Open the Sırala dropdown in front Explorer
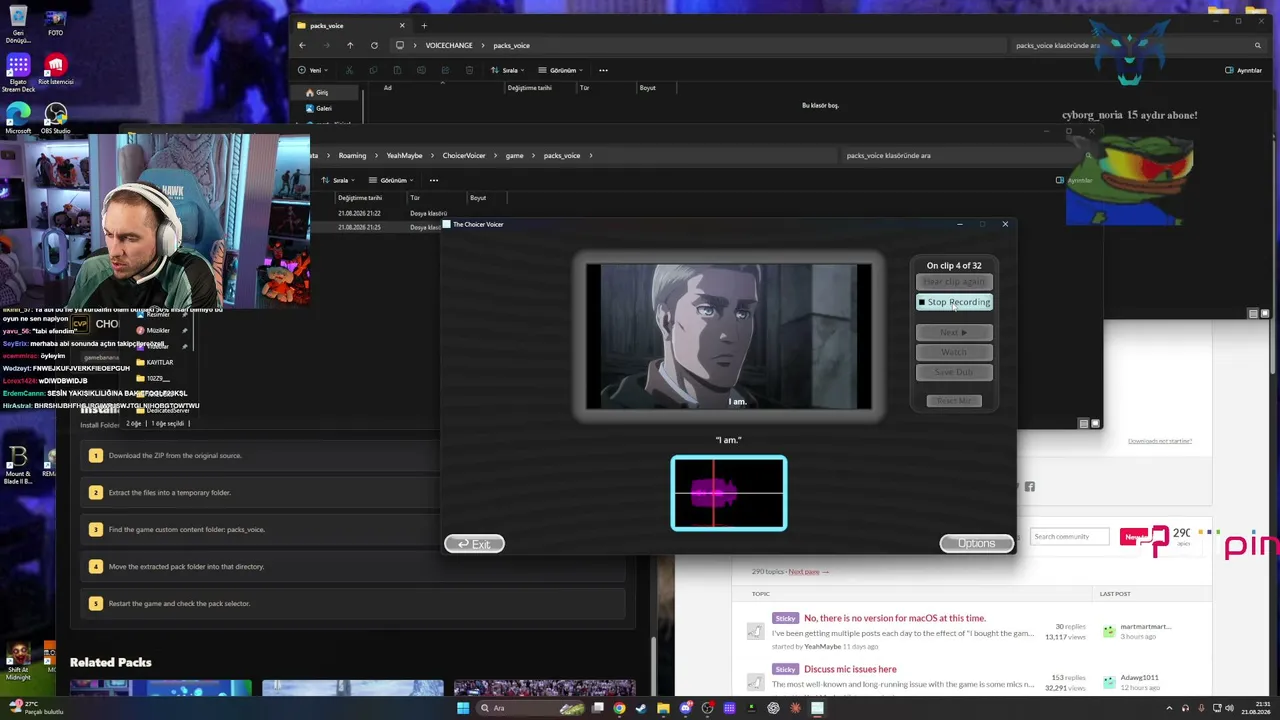 point(510,70)
